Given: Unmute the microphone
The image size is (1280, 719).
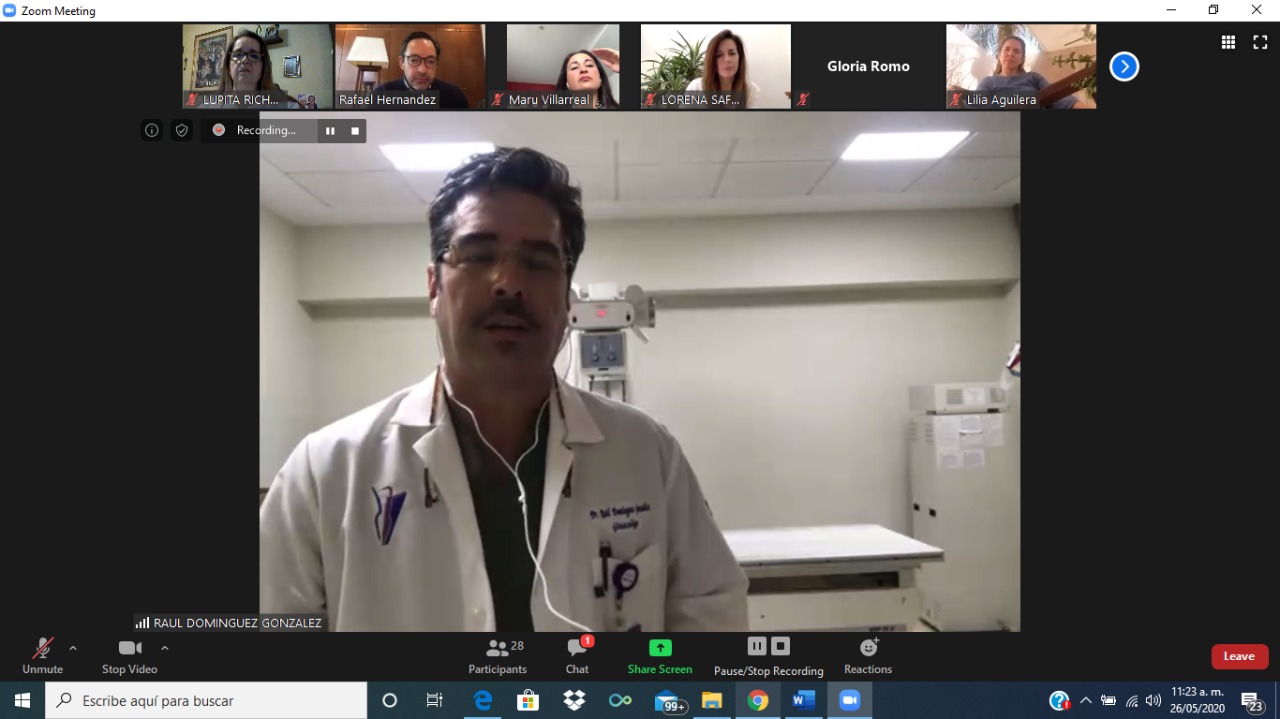Looking at the screenshot, I should pos(42,656).
